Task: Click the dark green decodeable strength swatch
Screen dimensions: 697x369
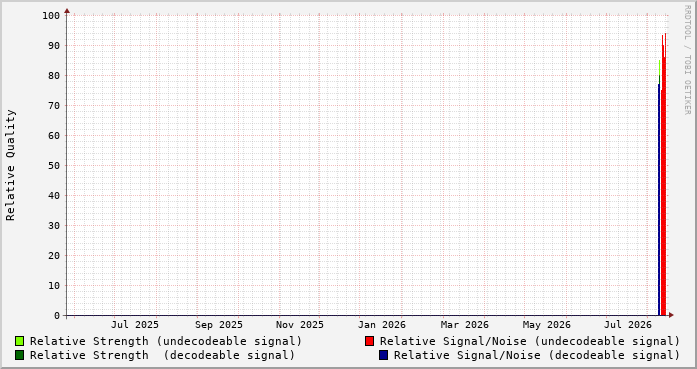Action: point(20,355)
